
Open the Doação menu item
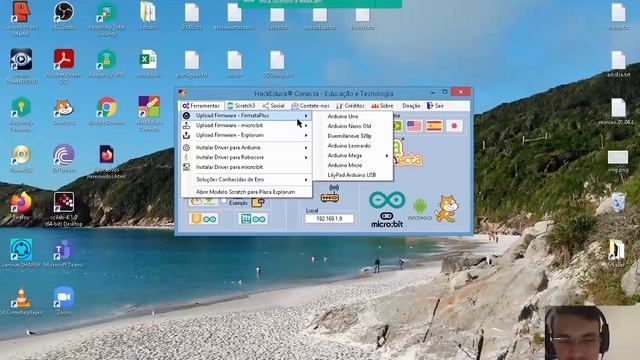click(x=411, y=106)
